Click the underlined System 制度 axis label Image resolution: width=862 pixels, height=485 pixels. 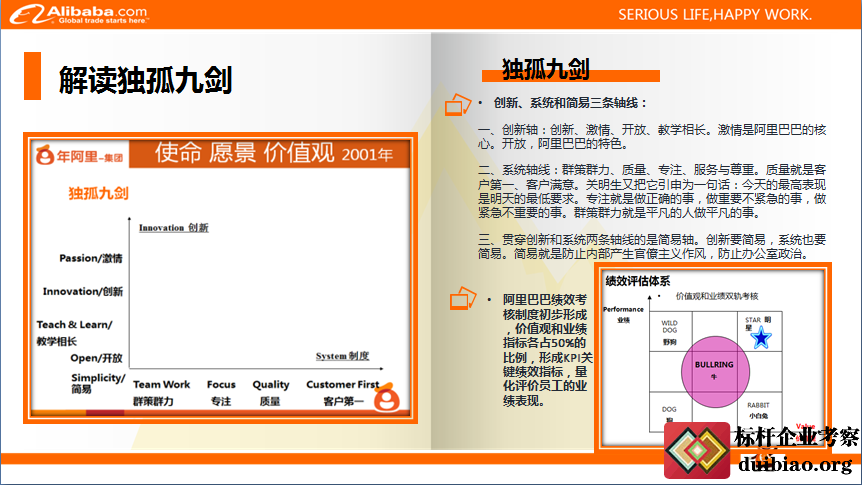tap(342, 356)
